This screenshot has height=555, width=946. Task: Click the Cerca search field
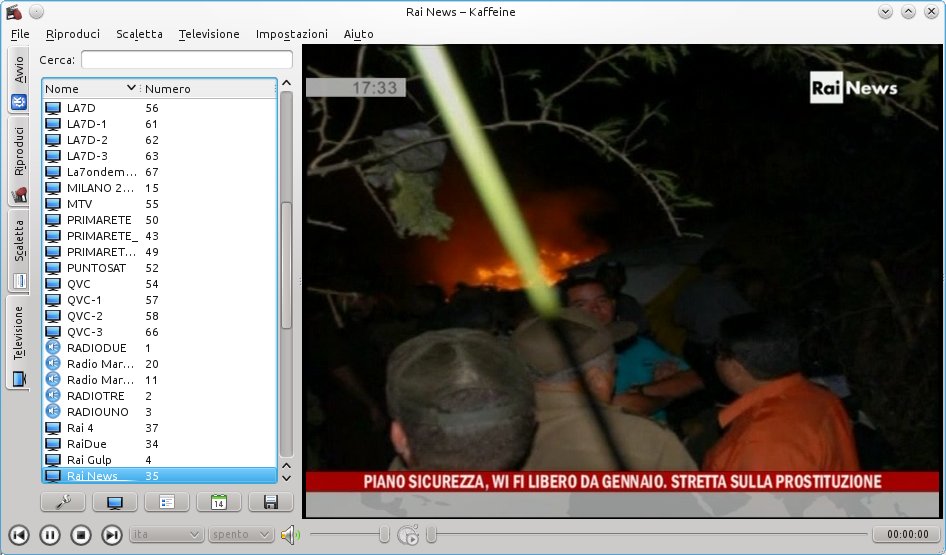point(186,60)
